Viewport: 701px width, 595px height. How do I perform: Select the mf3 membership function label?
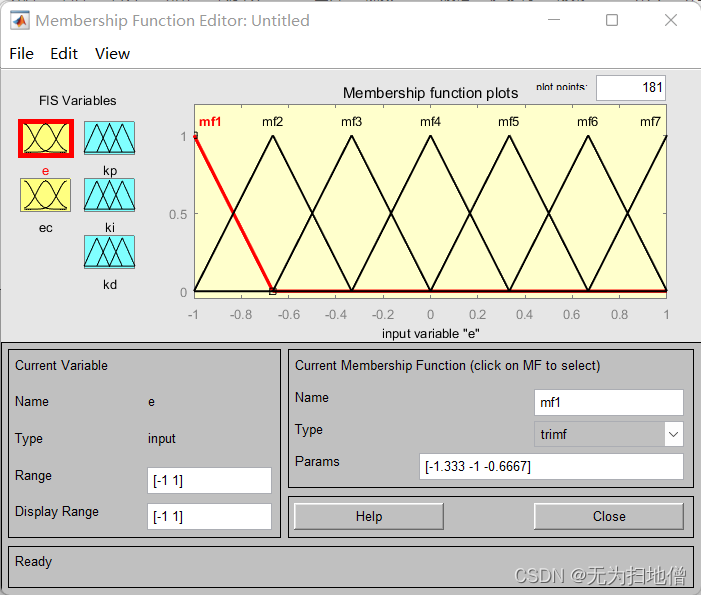tap(351, 122)
